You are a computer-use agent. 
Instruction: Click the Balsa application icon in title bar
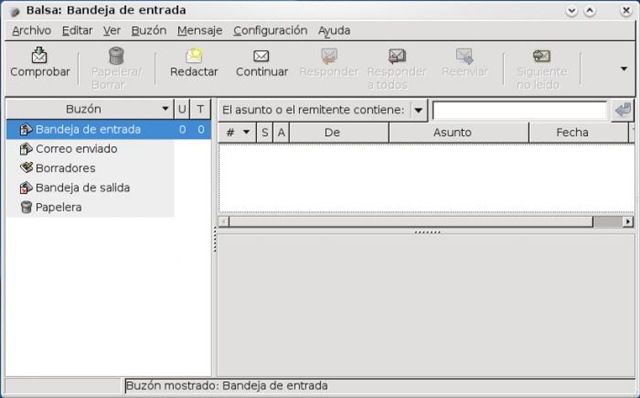(15, 11)
